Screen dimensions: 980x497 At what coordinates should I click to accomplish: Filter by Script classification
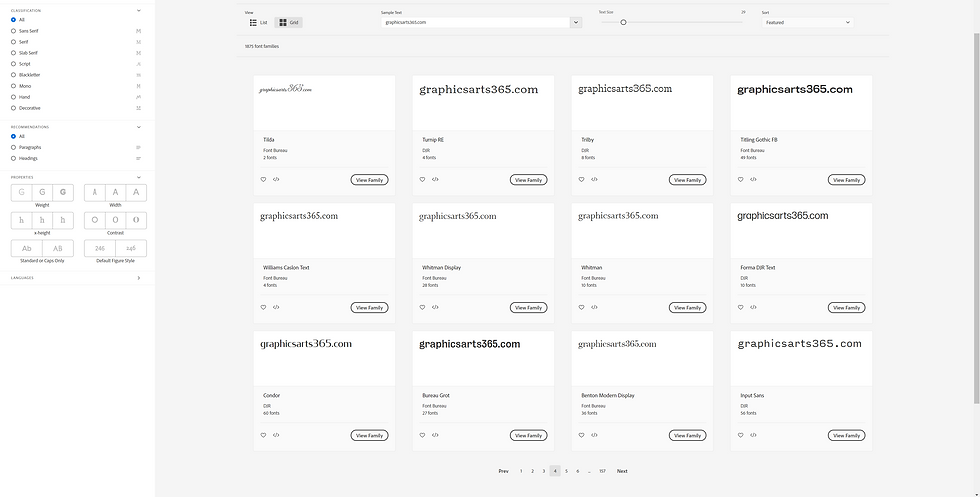[14, 64]
